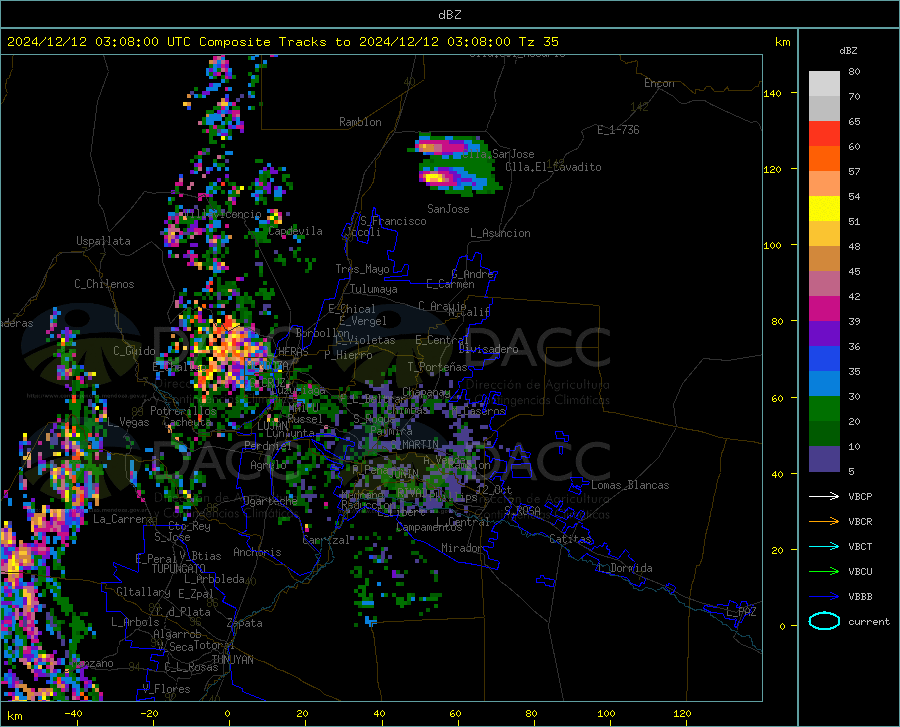Image resolution: width=900 pixels, height=727 pixels.
Task: Click the 'TUNUYAN' map label
Action: point(232,660)
